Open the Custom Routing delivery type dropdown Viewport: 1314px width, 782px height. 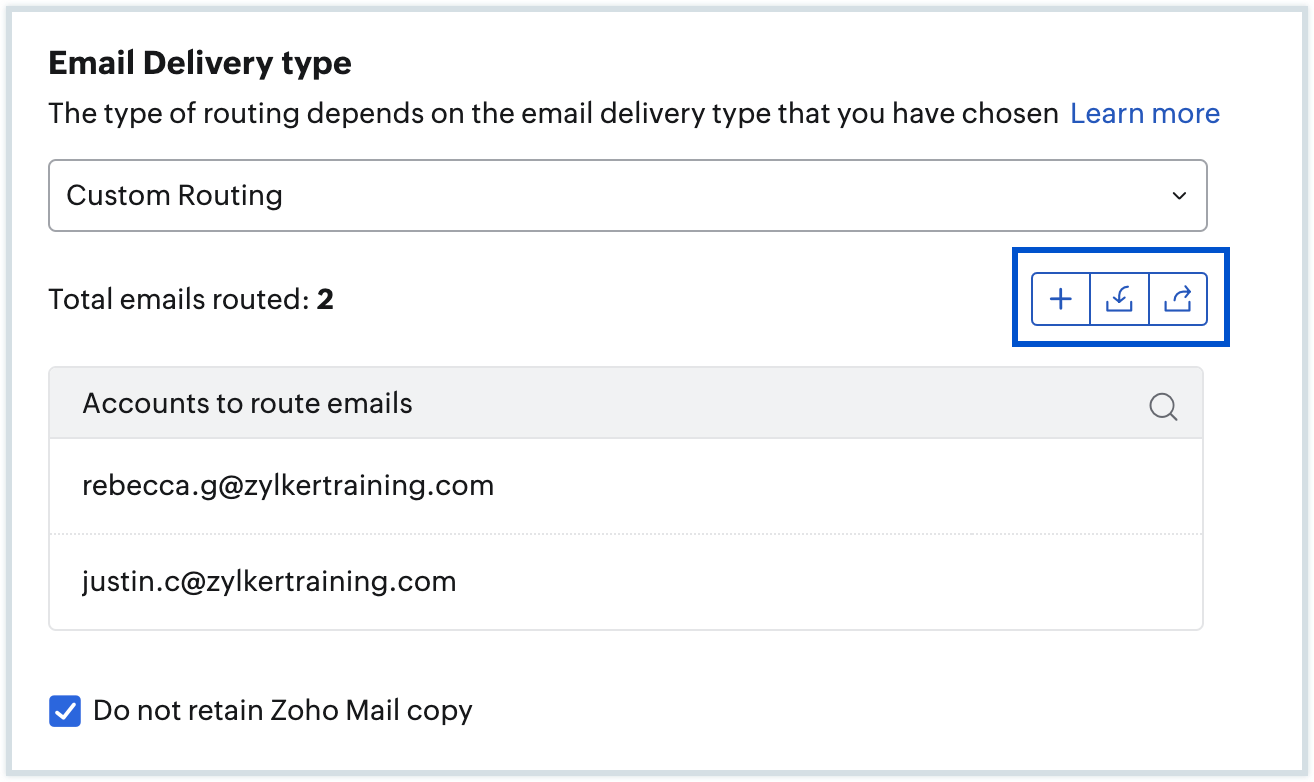pos(627,195)
